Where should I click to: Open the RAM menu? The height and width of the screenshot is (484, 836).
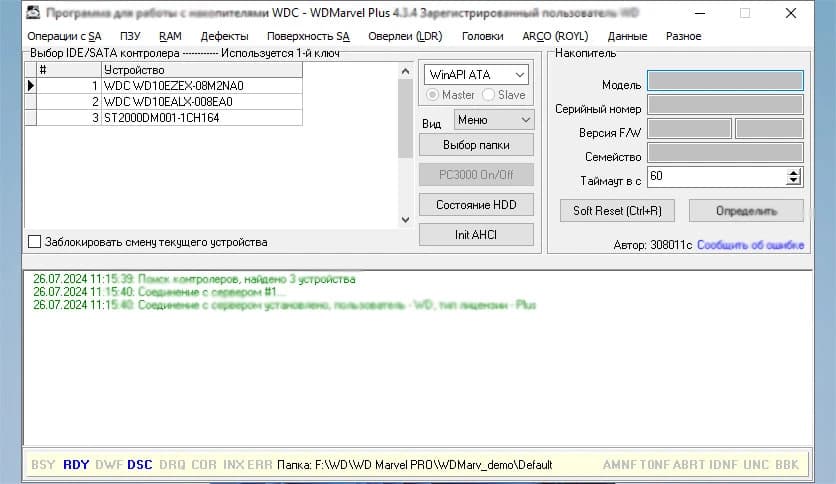[170, 36]
